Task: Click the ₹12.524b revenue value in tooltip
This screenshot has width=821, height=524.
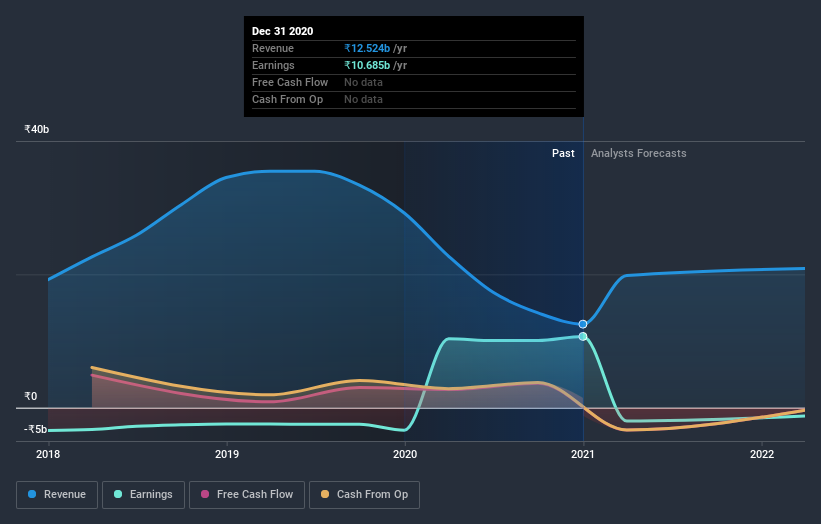Action: pyautogui.click(x=367, y=48)
